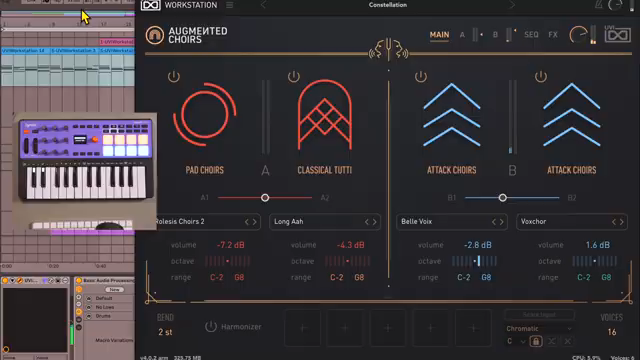The height and width of the screenshot is (360, 640).
Task: Go to previous preset arrow in header
Action: 264,5
